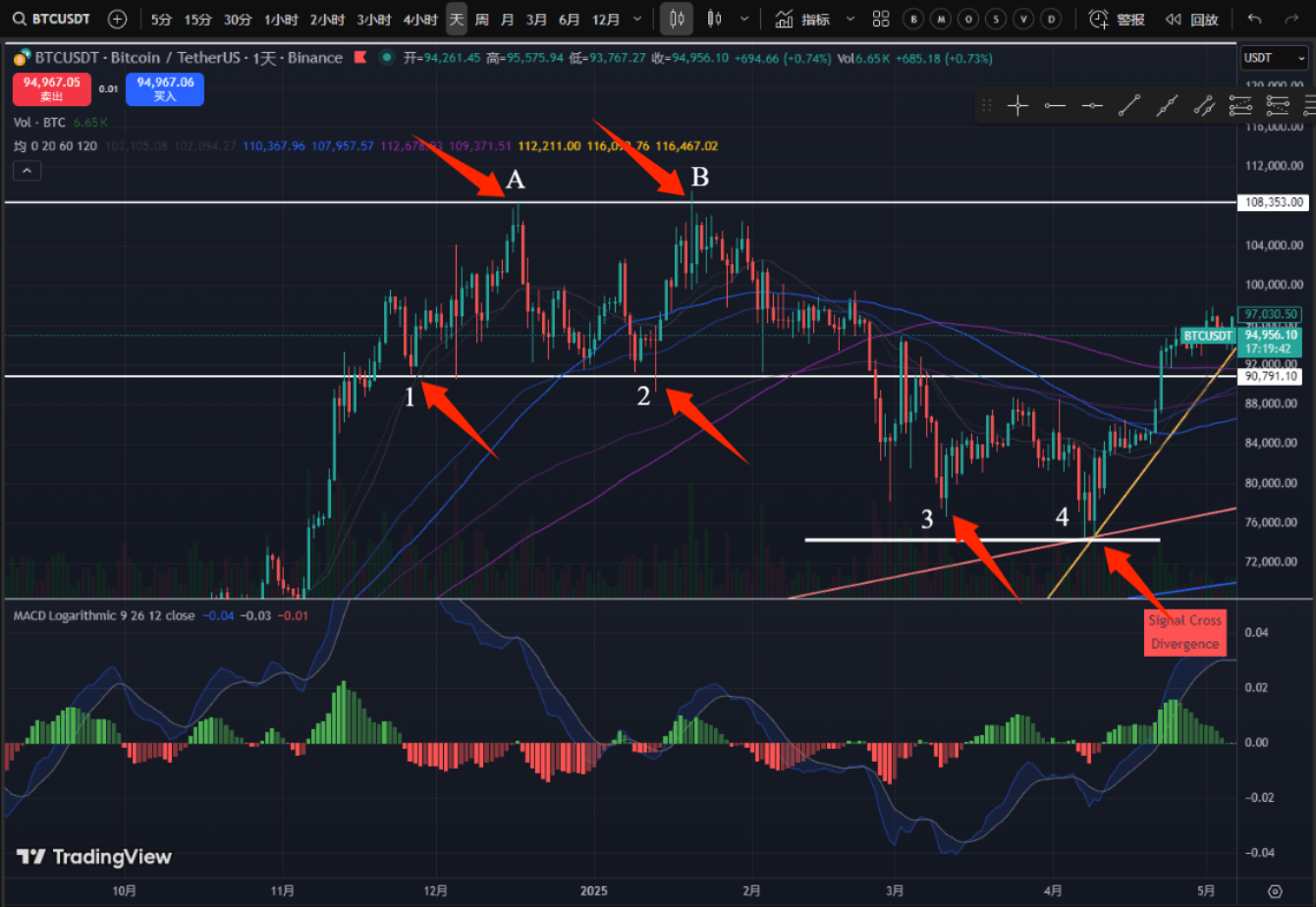This screenshot has width=1316, height=907.
Task: Open the layout grid icon
Action: click(x=881, y=19)
